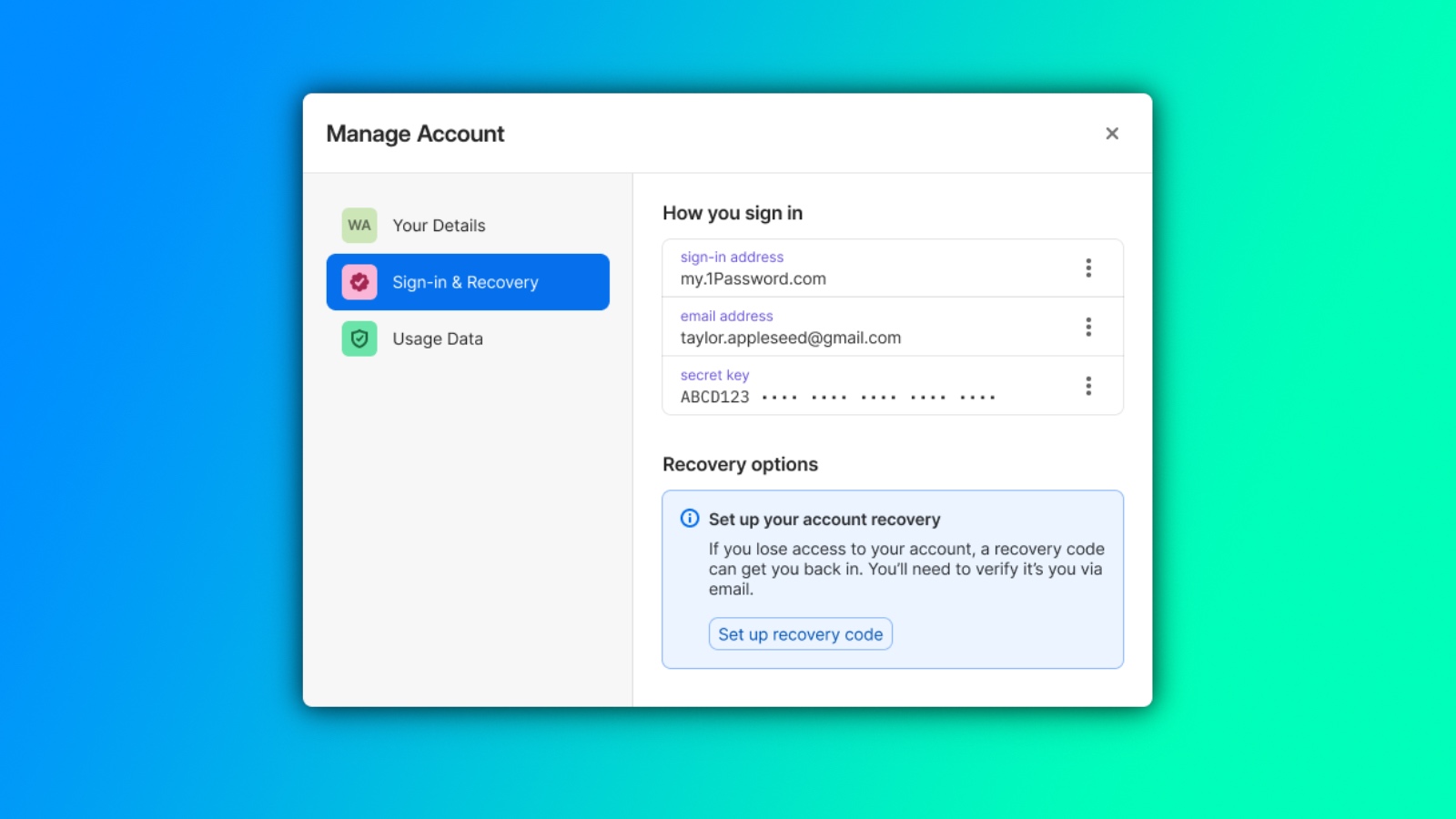Click the WA avatar icon beside Your Details
The height and width of the screenshot is (819, 1456).
point(359,226)
